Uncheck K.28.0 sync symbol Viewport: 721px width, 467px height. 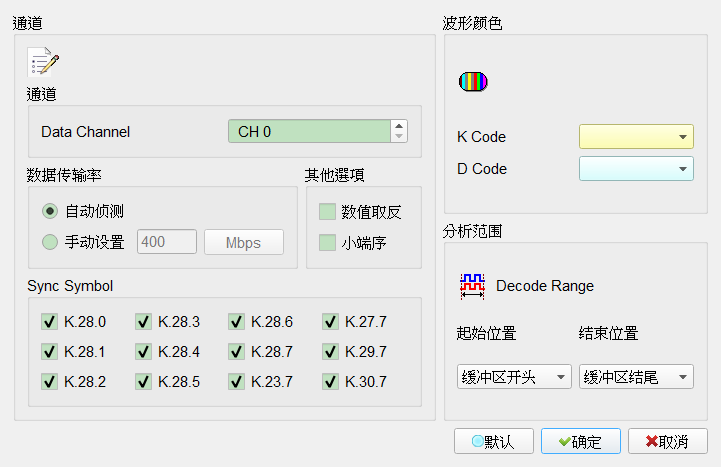[x=49, y=322]
